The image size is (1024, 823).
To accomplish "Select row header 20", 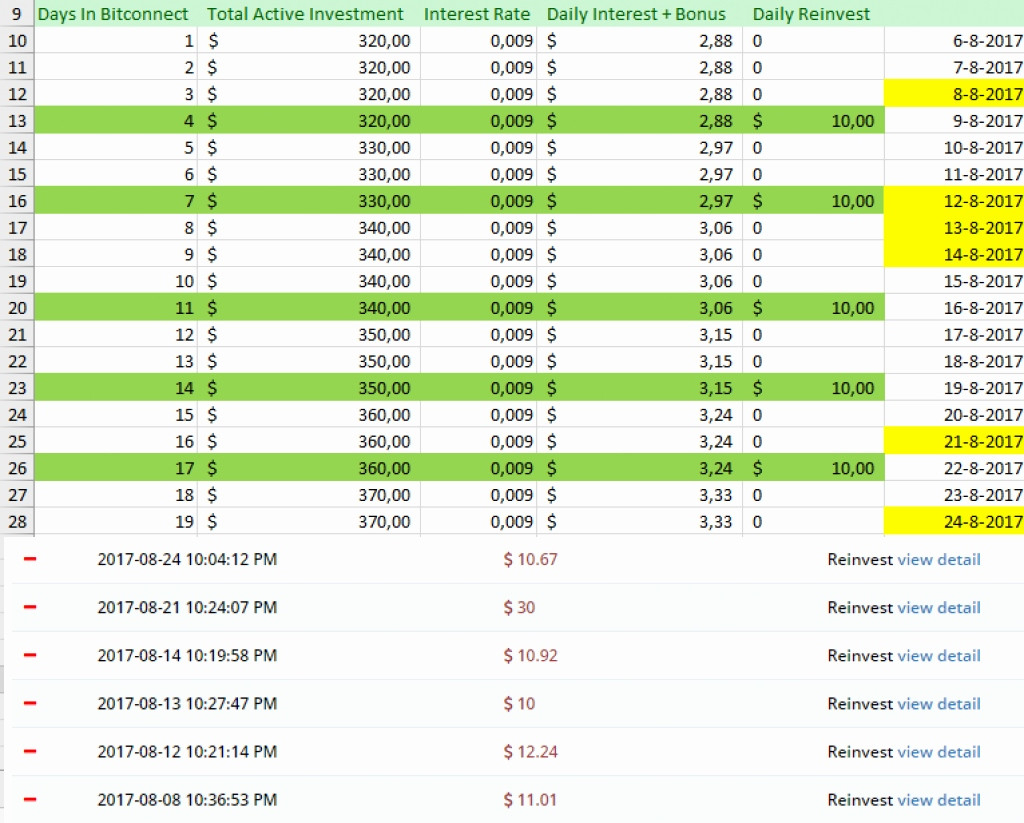I will 17,308.
